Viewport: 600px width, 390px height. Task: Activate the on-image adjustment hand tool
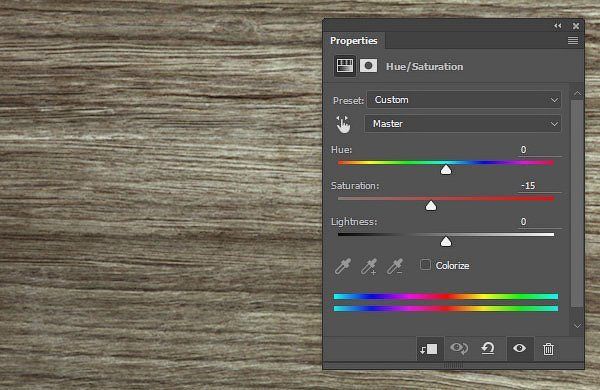pyautogui.click(x=343, y=124)
